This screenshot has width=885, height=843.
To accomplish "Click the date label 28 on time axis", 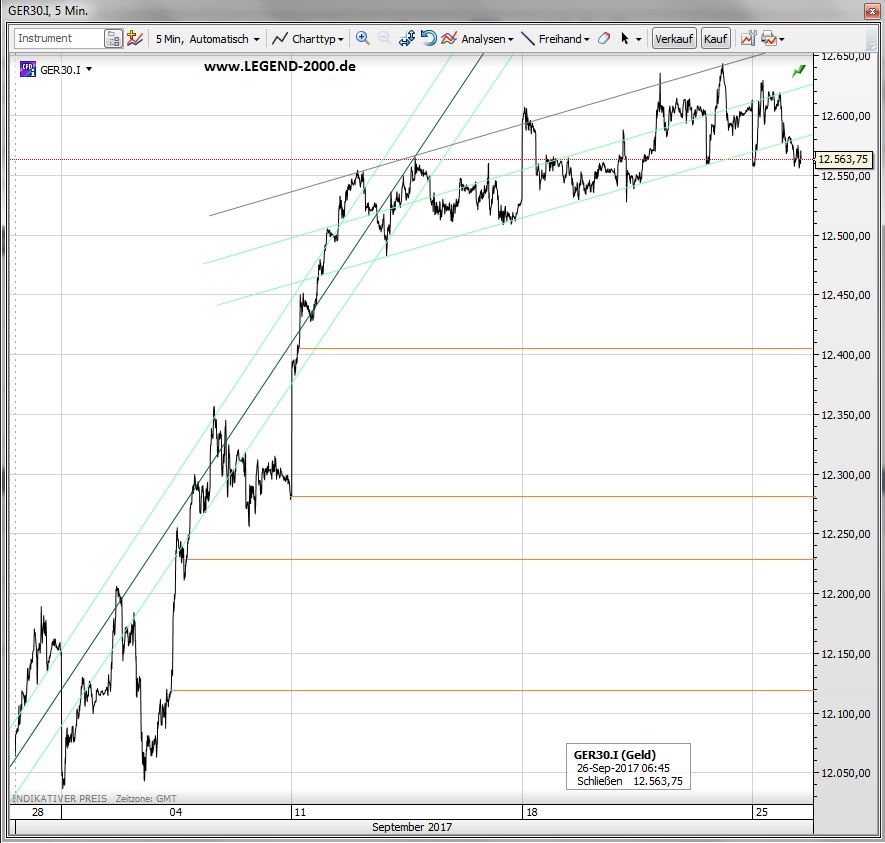I will point(38,812).
